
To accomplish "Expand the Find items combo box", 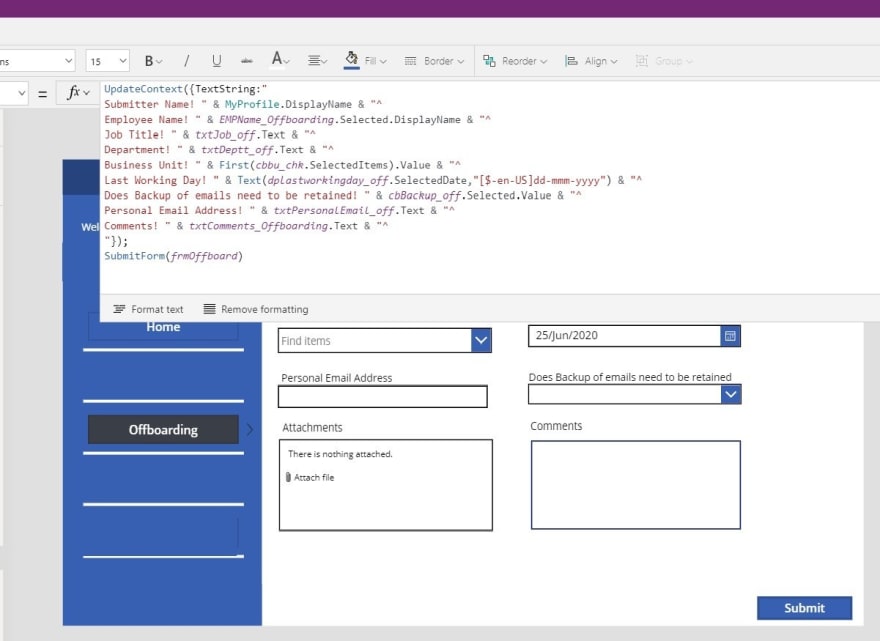I will 481,340.
